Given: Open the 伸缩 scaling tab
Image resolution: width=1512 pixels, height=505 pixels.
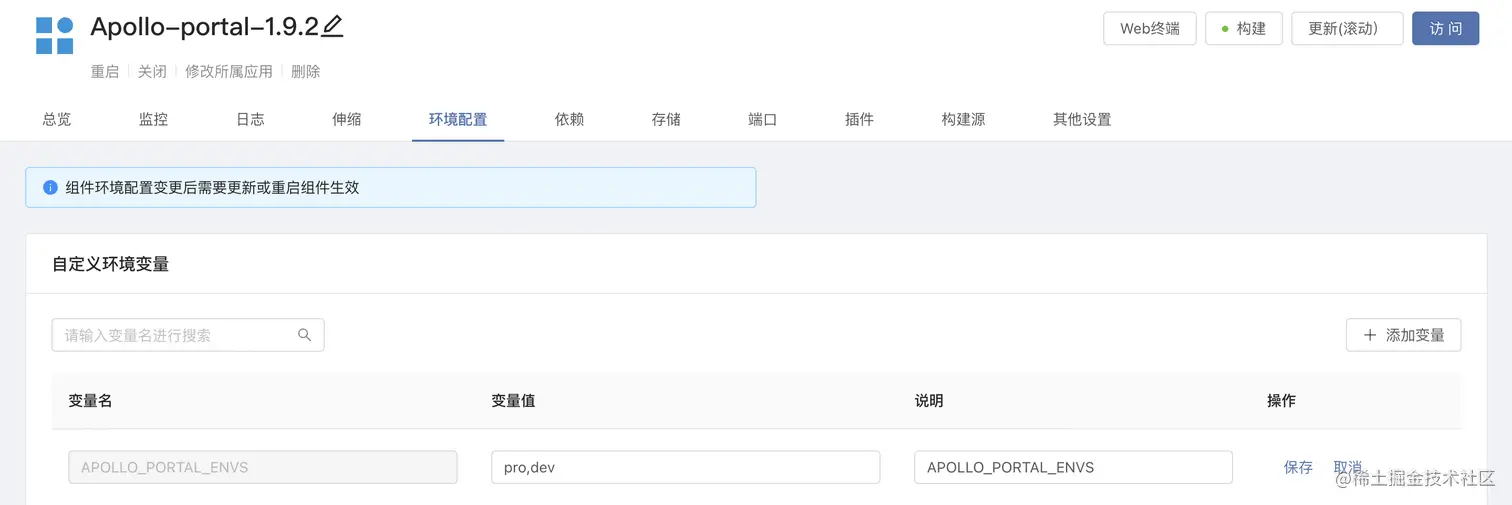Looking at the screenshot, I should tap(347, 119).
